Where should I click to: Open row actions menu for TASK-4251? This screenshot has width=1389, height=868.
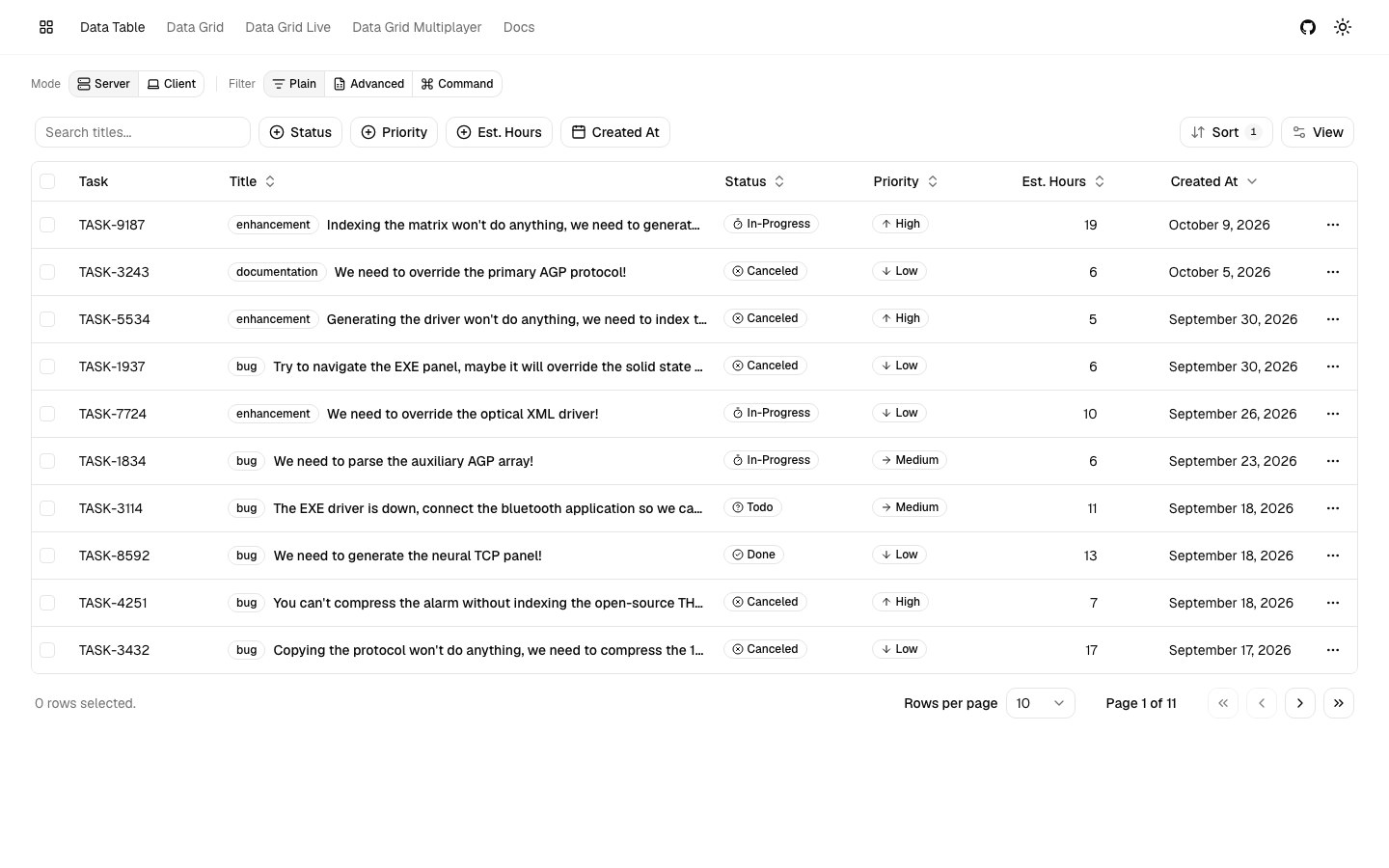point(1333,603)
